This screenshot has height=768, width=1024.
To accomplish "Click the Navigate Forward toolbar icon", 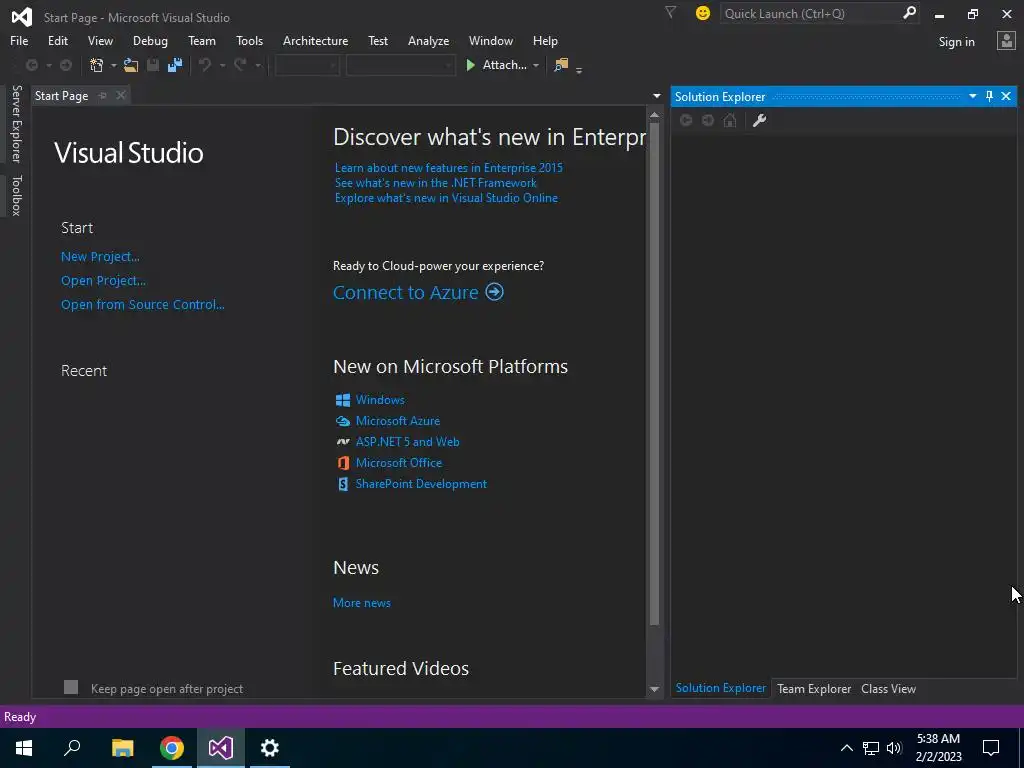I will point(66,65).
